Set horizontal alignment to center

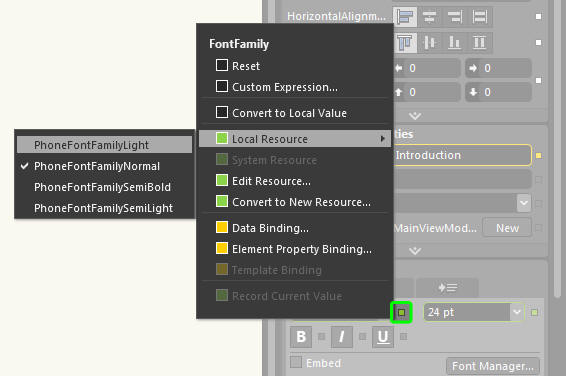pyautogui.click(x=430, y=17)
